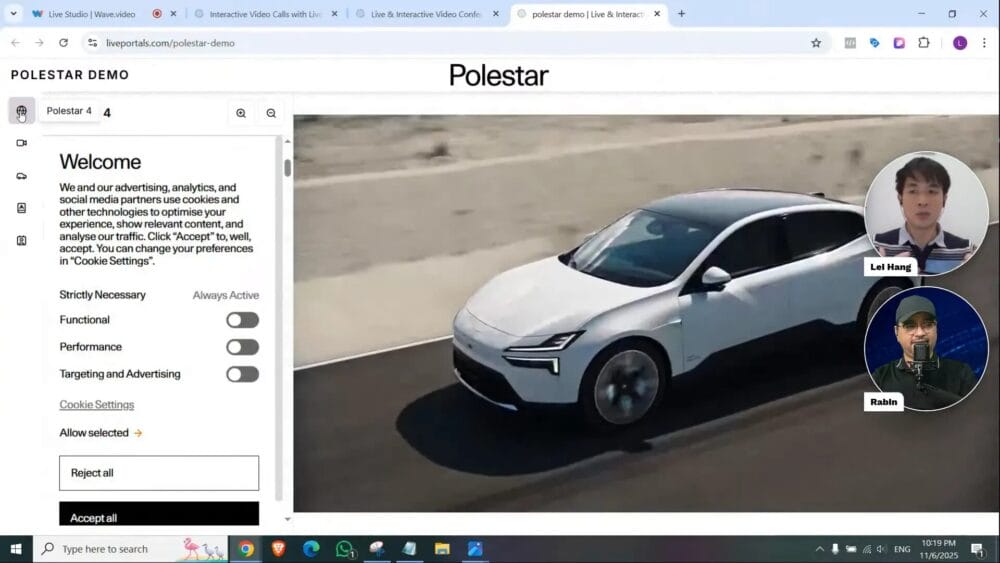Click the cookie panel vertical scrollbar
Image resolution: width=1000 pixels, height=563 pixels.
[x=288, y=168]
